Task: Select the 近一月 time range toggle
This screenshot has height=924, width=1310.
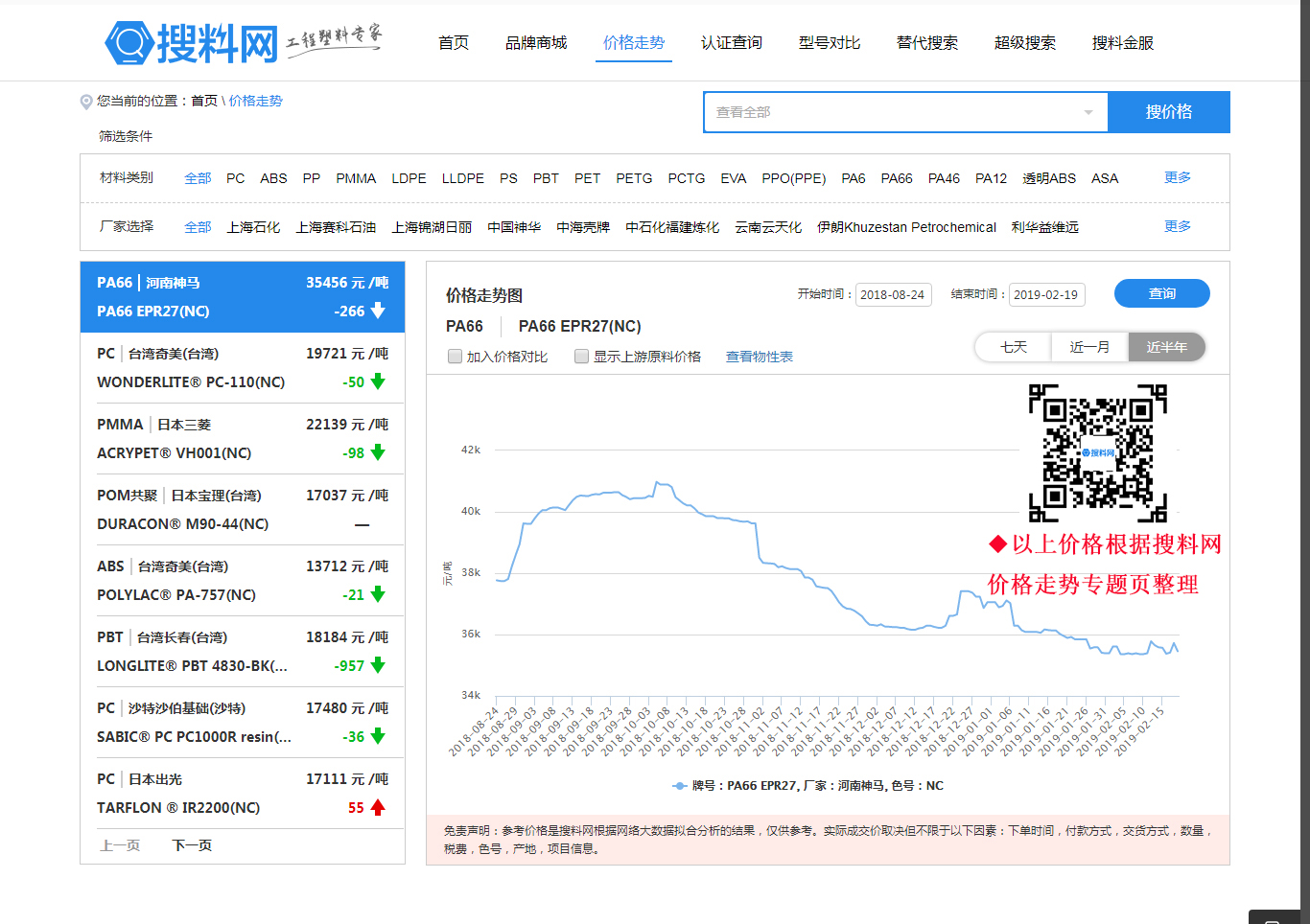Action: coord(1089,347)
